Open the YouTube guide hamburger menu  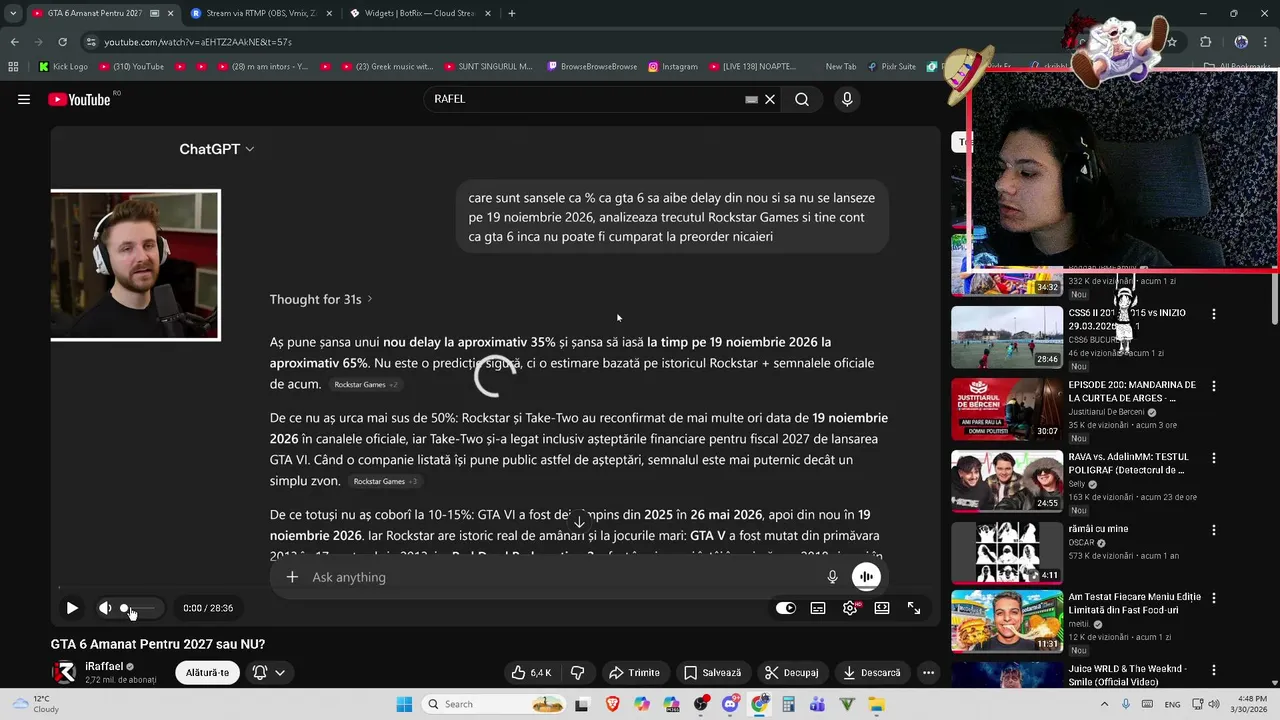pyautogui.click(x=24, y=99)
